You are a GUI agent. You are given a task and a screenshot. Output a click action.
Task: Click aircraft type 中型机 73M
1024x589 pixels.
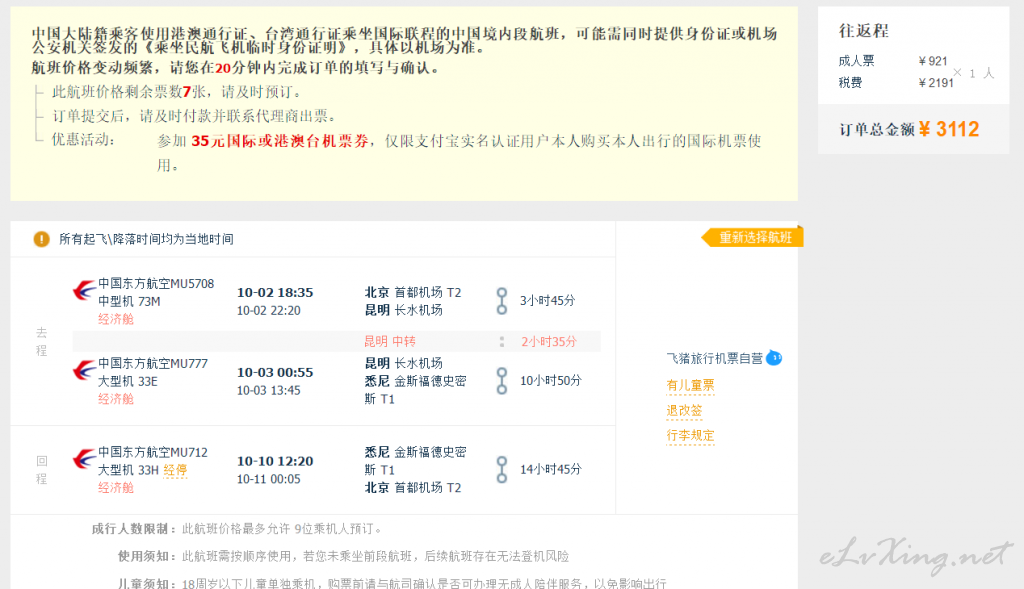click(x=129, y=302)
